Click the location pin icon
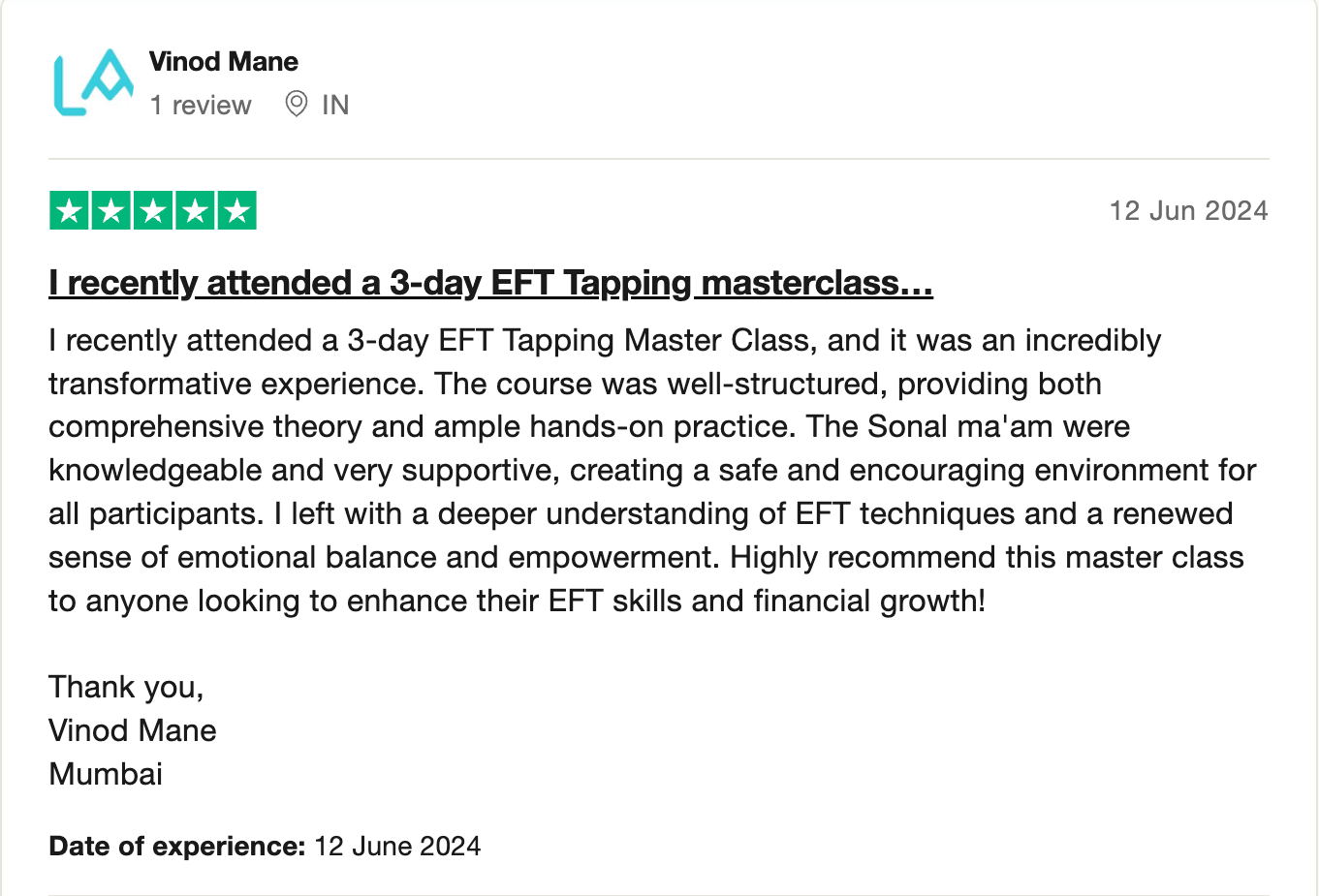Screen dimensions: 1319x896 tap(297, 104)
